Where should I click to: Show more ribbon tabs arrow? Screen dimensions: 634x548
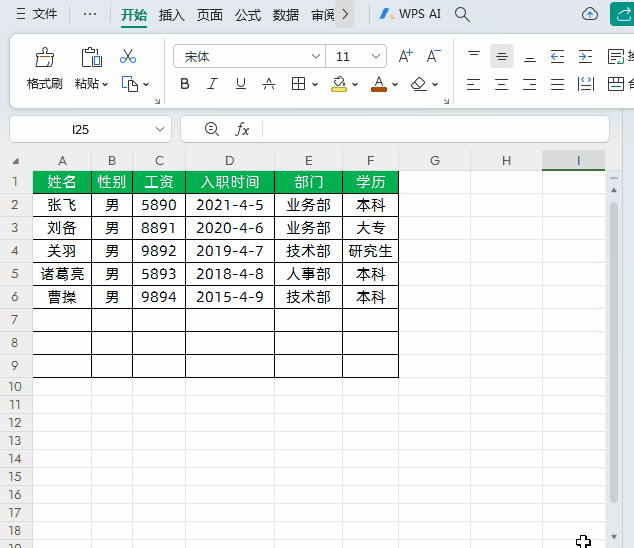(344, 14)
